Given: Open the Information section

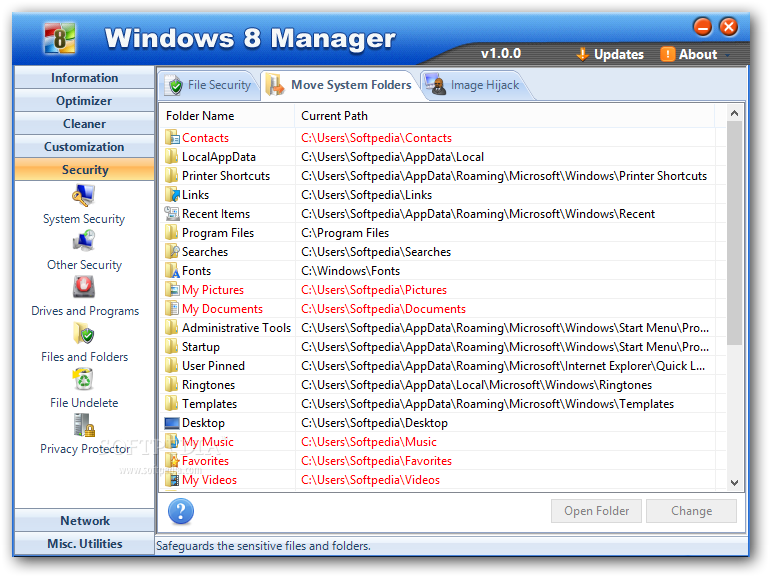Looking at the screenshot, I should [84, 78].
